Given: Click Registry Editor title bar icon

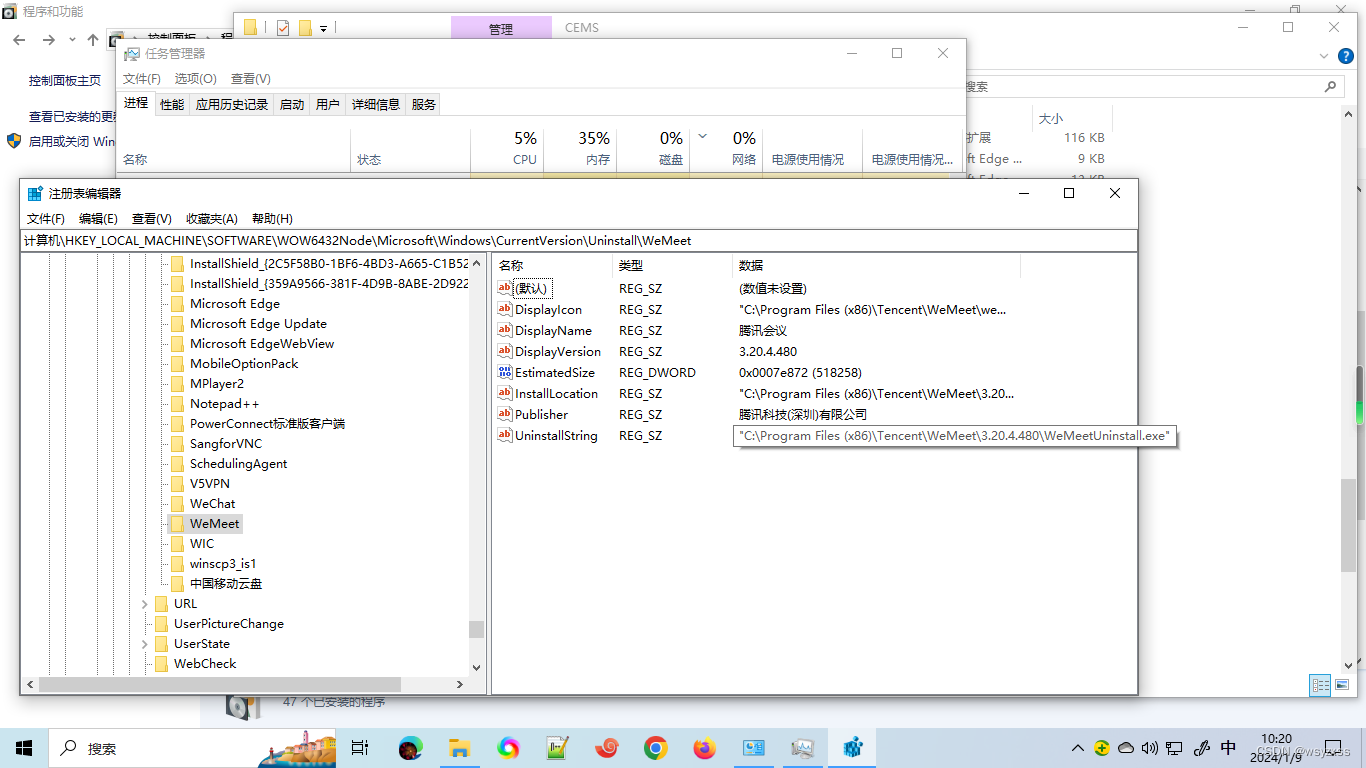Looking at the screenshot, I should [x=35, y=193].
